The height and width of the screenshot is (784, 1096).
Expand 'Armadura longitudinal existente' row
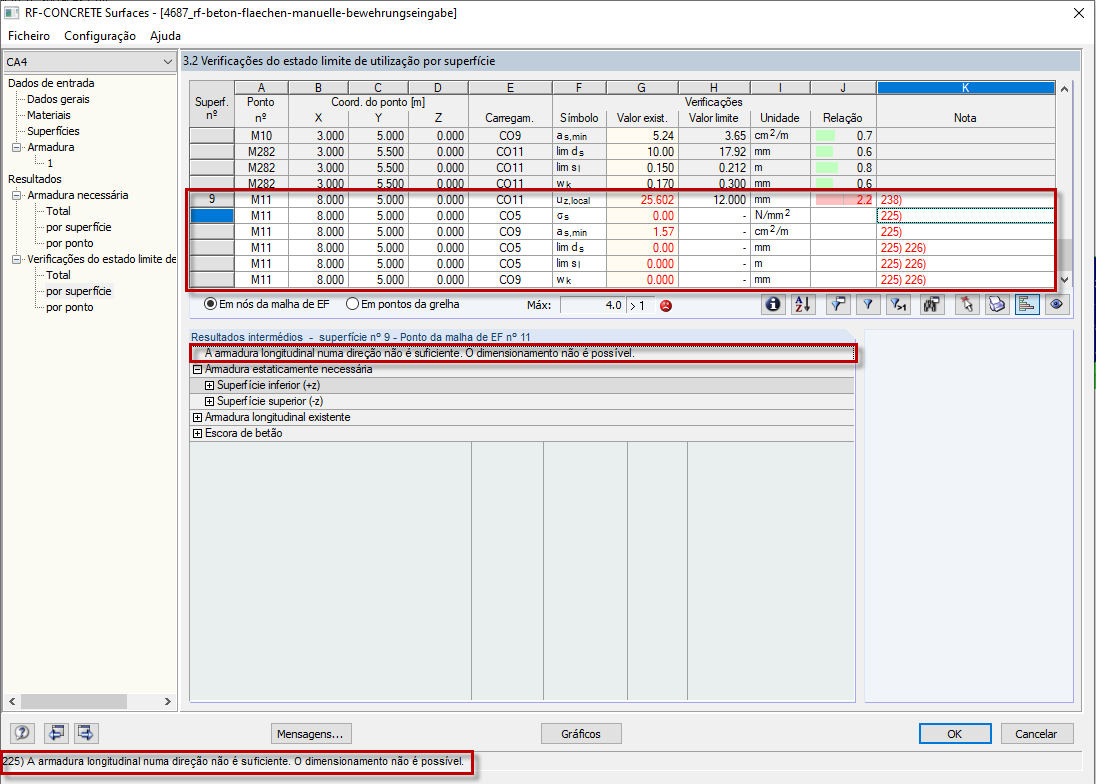[x=197, y=418]
